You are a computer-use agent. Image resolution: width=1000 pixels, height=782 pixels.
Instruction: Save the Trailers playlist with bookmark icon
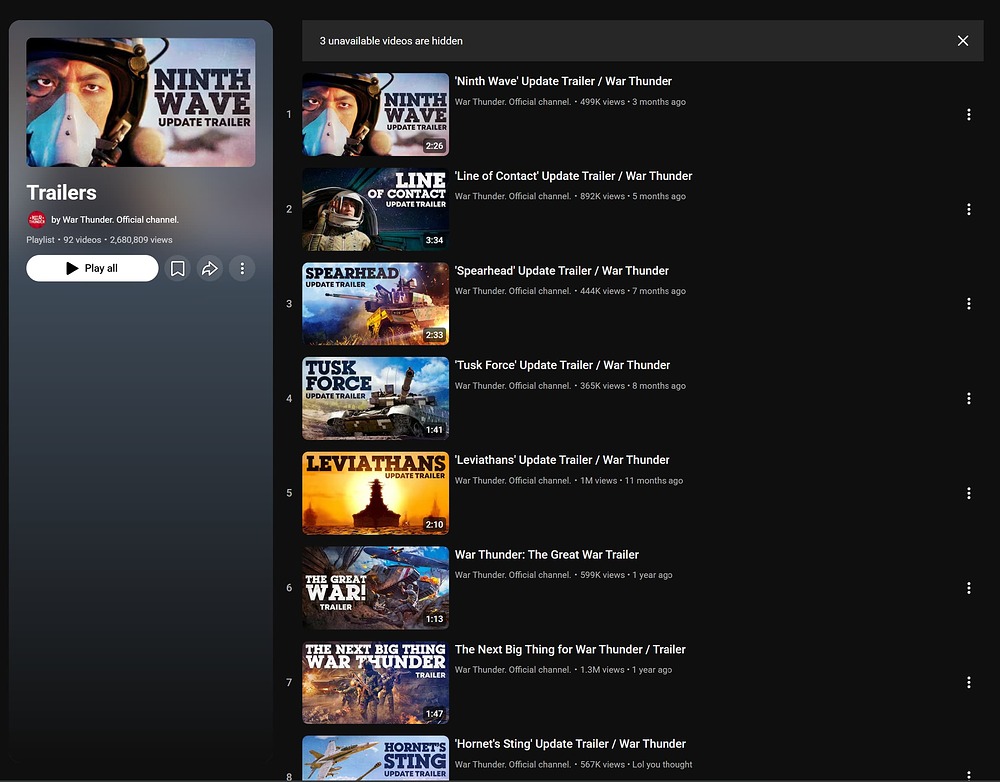click(x=177, y=269)
